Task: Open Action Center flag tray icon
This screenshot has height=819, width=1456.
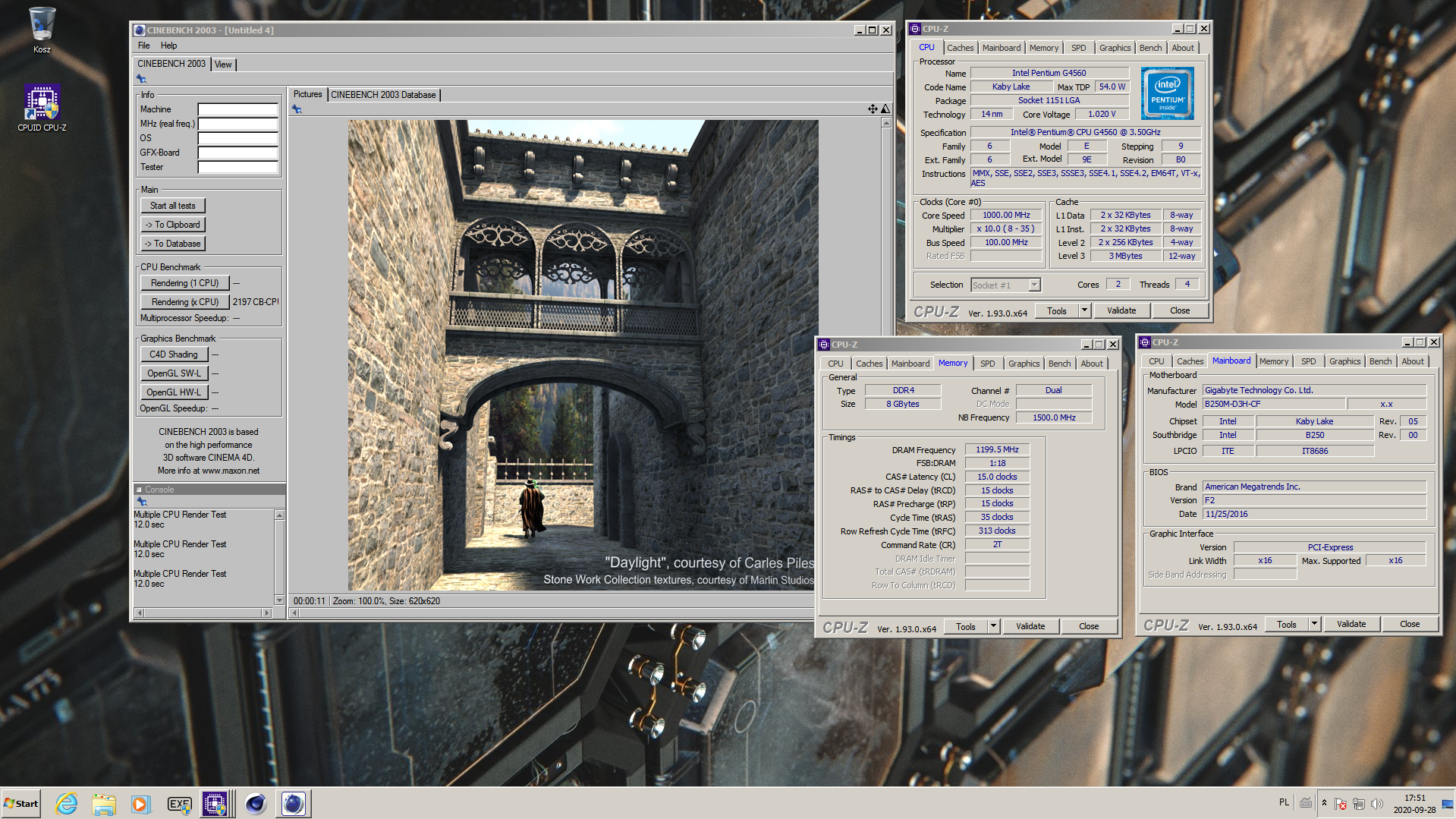Action: (x=1341, y=804)
